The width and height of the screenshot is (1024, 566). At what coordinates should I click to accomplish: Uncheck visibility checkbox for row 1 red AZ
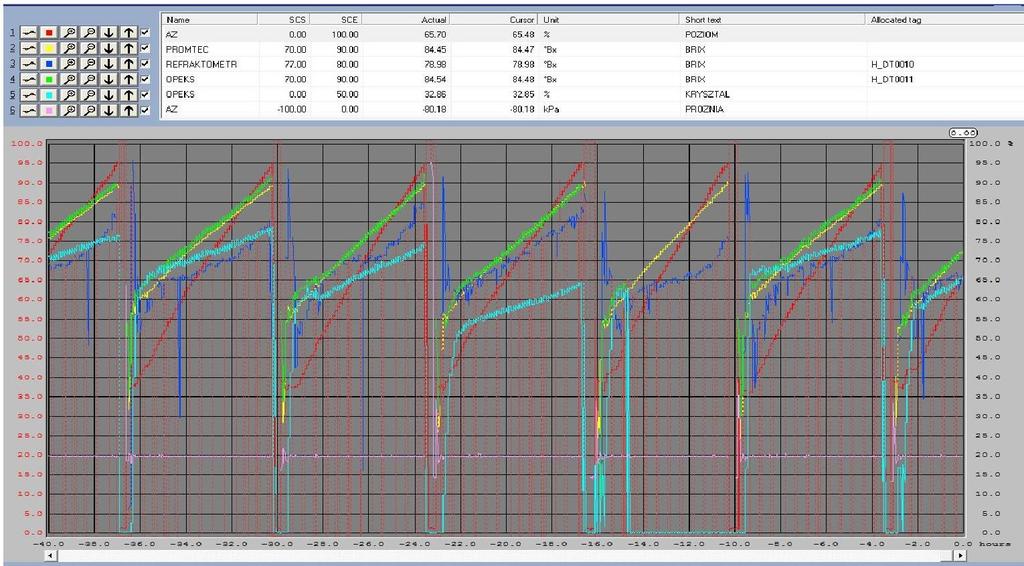[x=145, y=31]
